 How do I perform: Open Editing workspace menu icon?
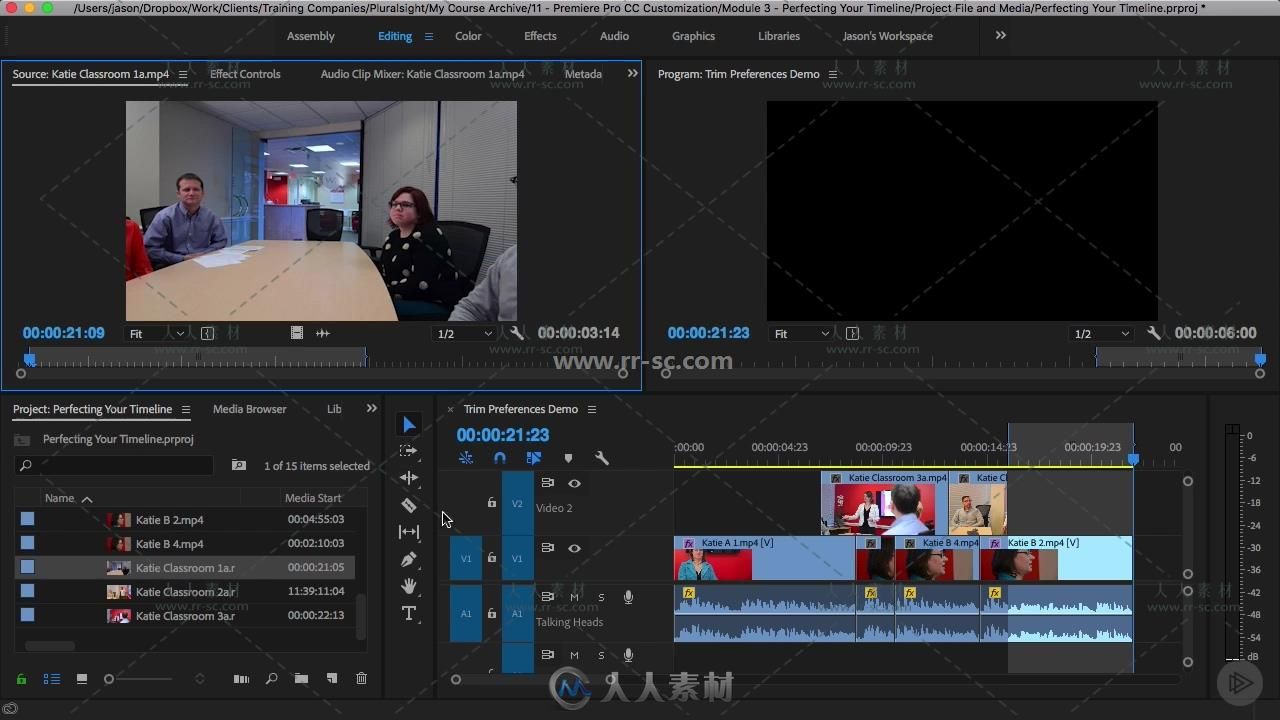pos(429,36)
